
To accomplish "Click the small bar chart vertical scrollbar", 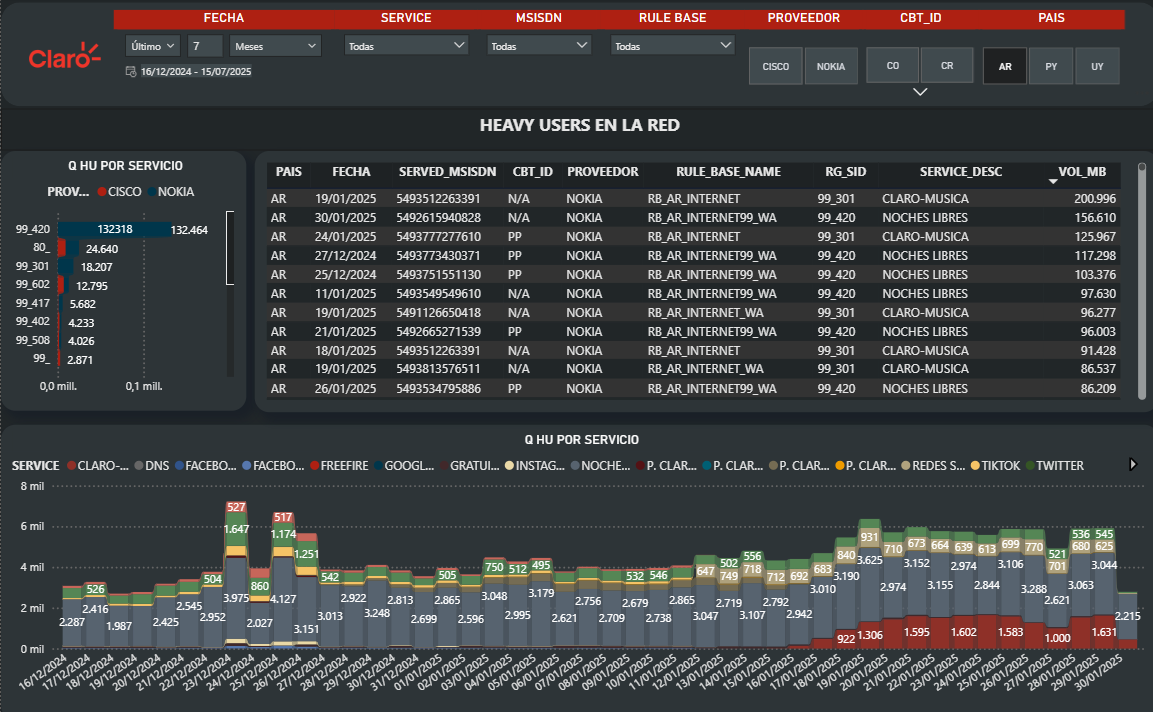I will click(230, 248).
